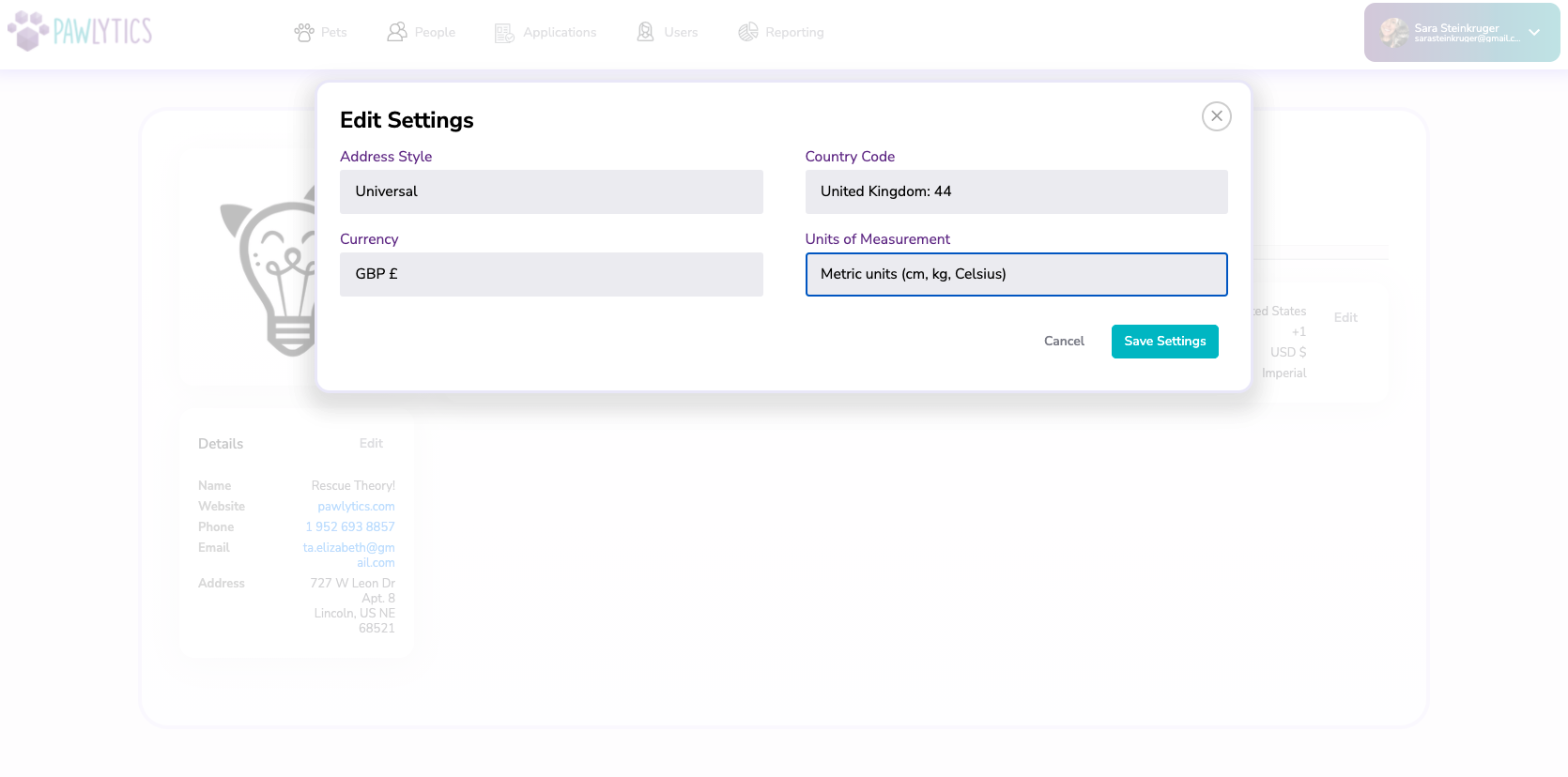Click the Rescue Theory! name value
1568x777 pixels.
[353, 486]
